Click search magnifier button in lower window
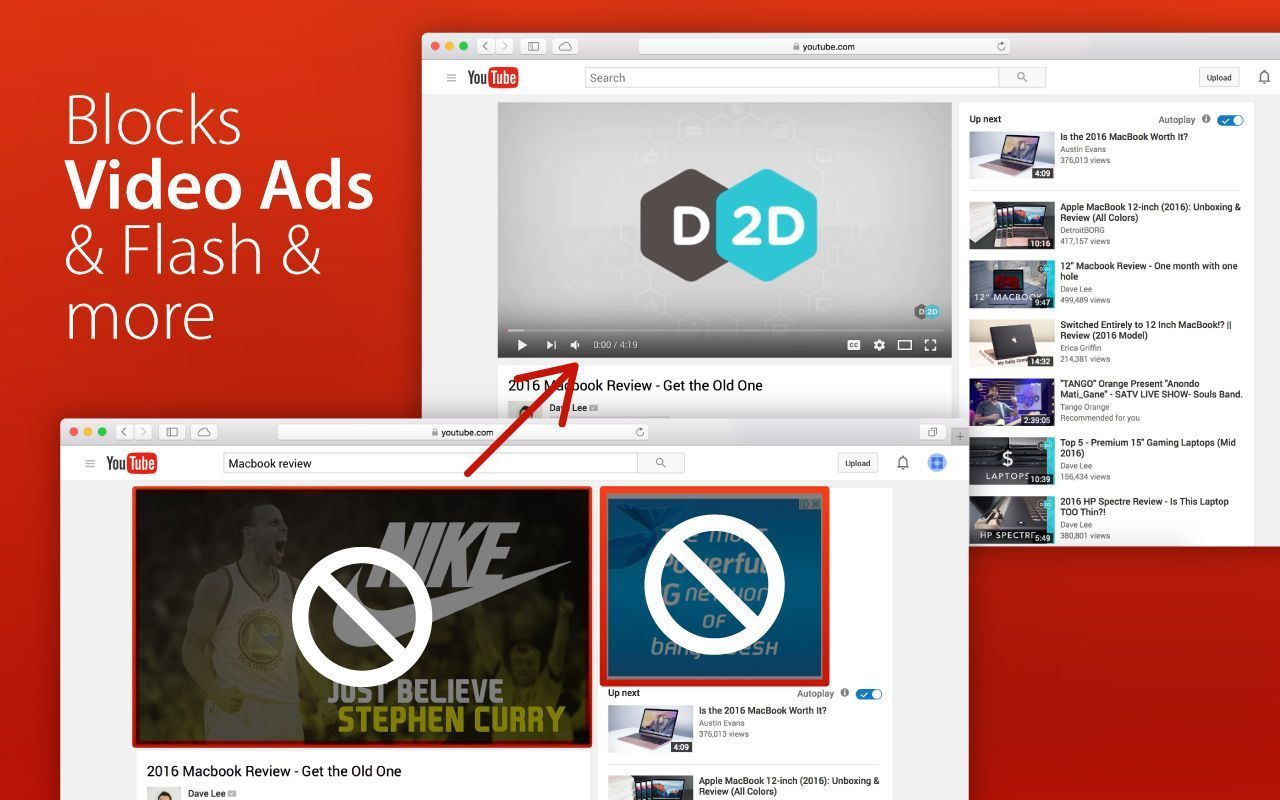Screen dimensions: 1280x800 click(661, 463)
